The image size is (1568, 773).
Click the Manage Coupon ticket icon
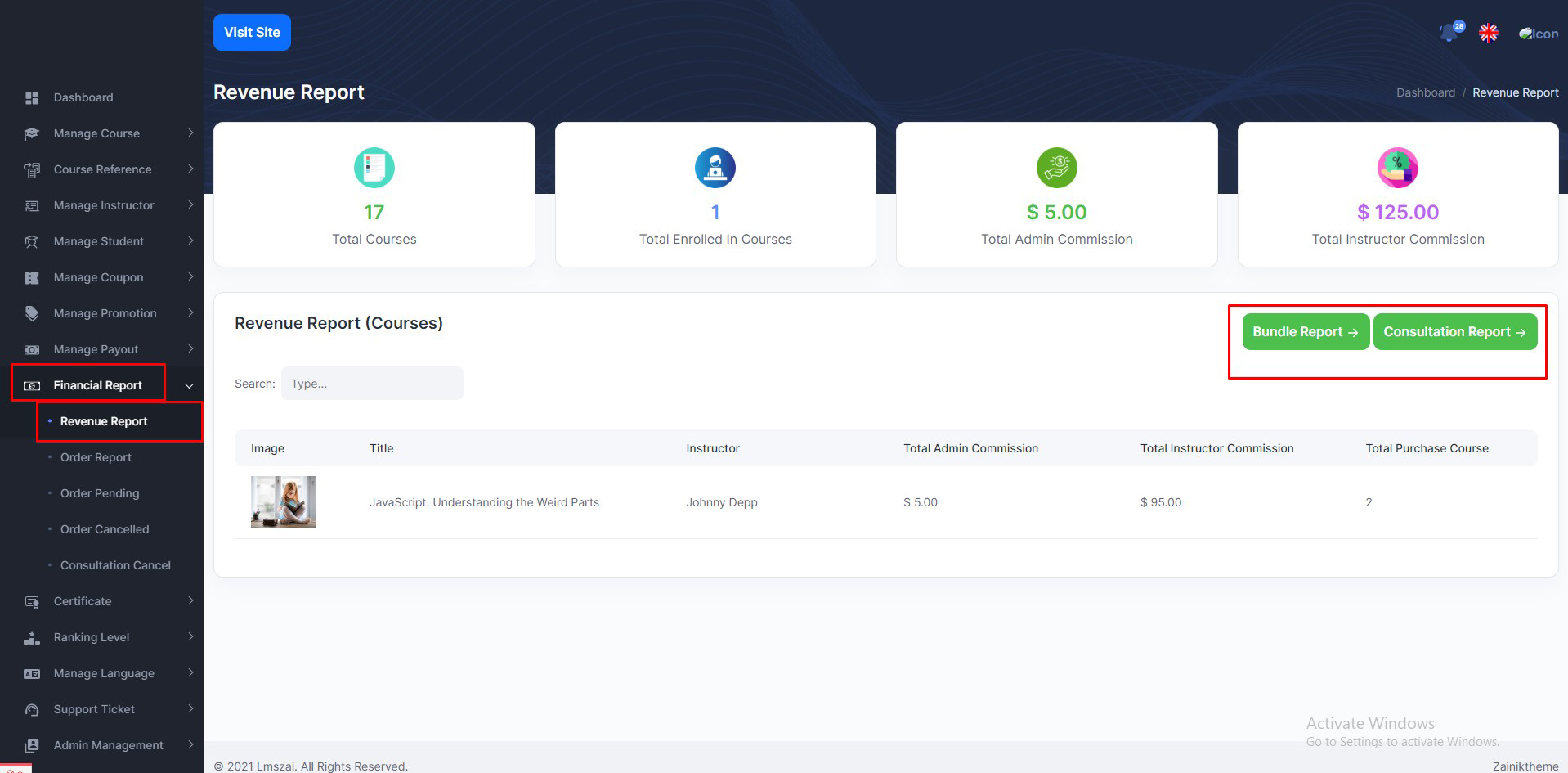(x=32, y=278)
